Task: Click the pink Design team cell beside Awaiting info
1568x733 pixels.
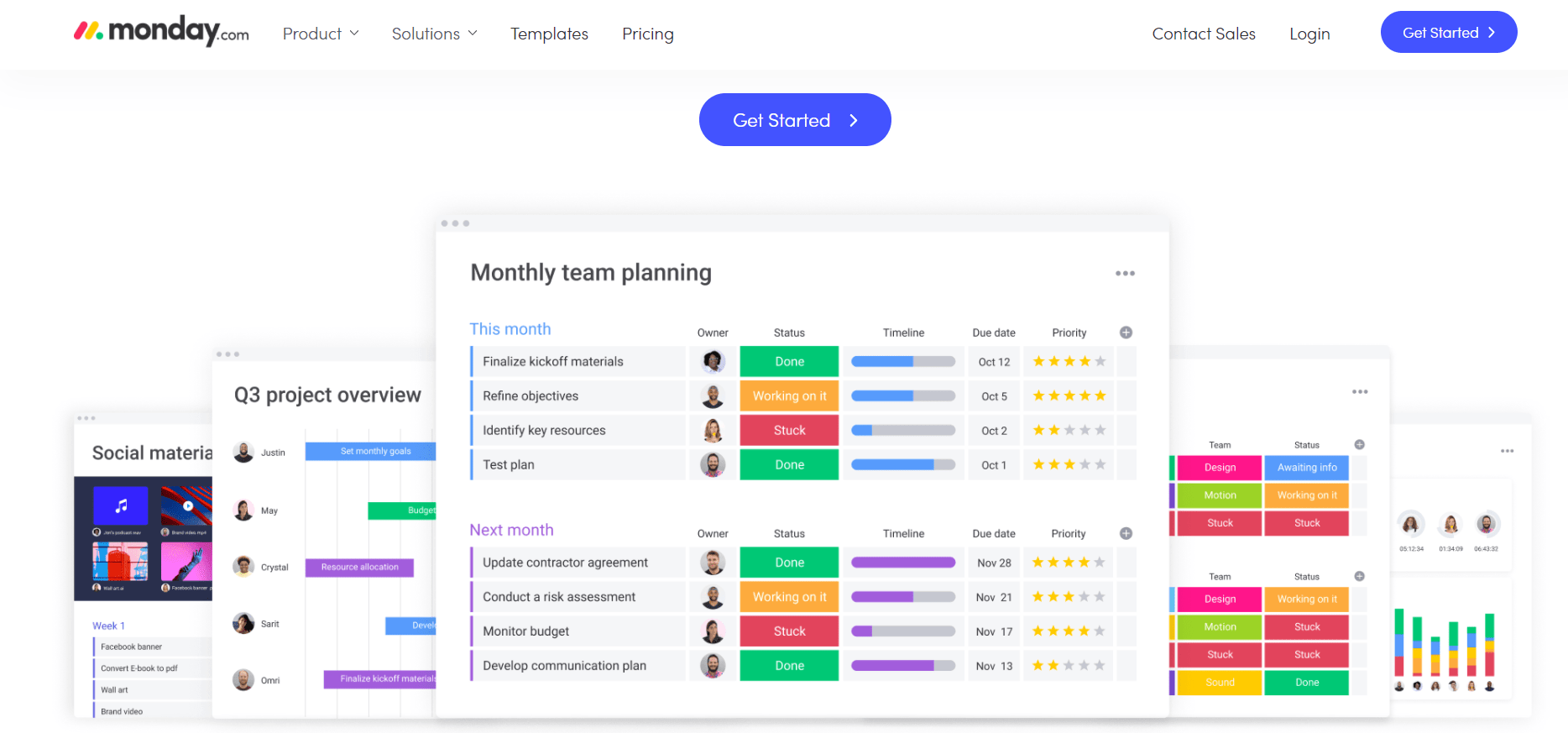Action: pos(1220,468)
